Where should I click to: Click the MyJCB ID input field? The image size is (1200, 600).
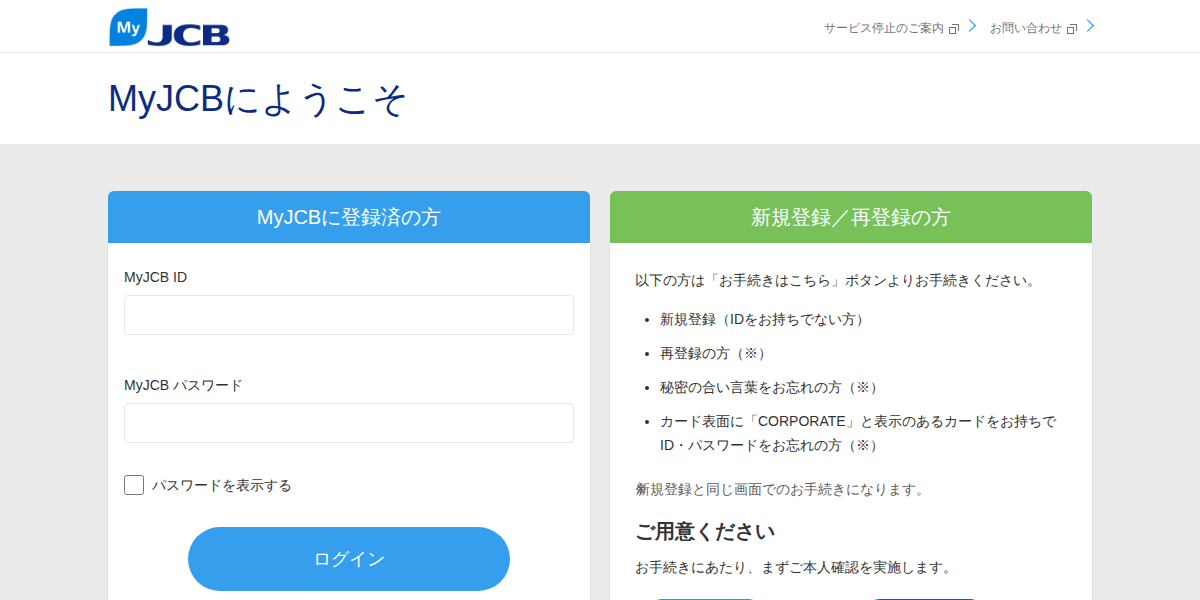348,314
